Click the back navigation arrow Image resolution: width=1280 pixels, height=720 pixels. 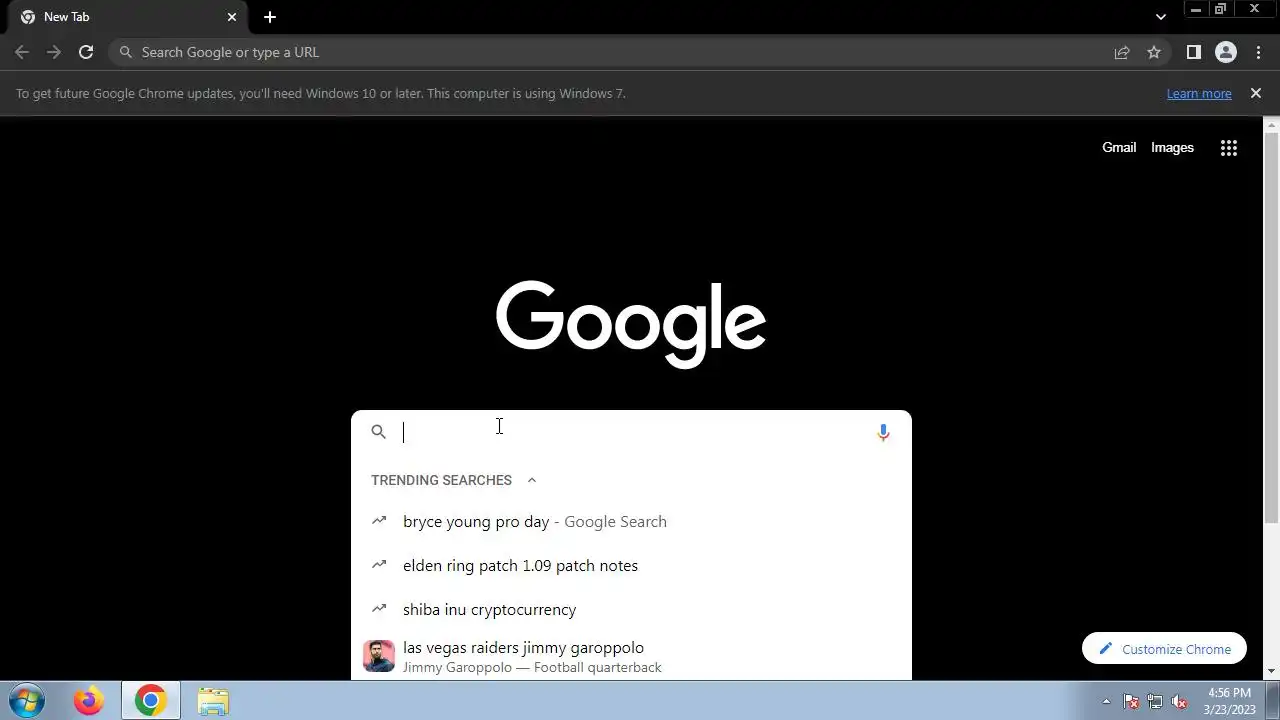pos(22,52)
